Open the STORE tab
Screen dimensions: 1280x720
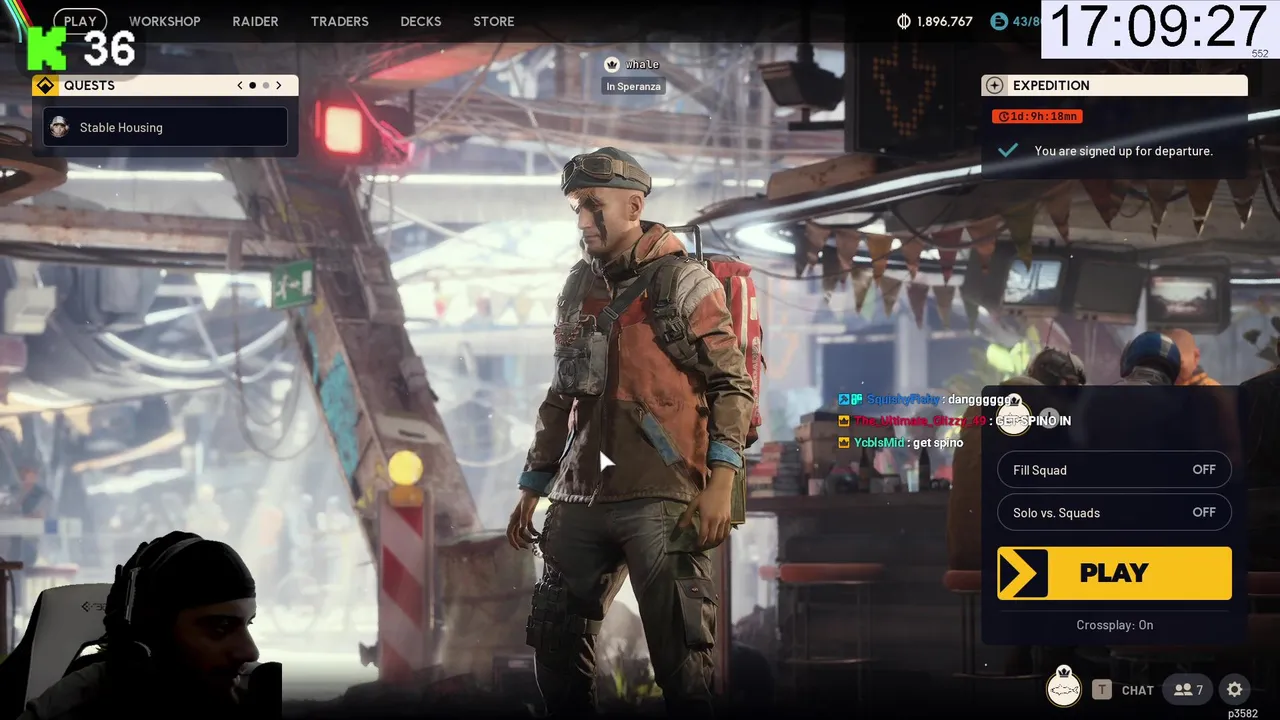[x=493, y=21]
